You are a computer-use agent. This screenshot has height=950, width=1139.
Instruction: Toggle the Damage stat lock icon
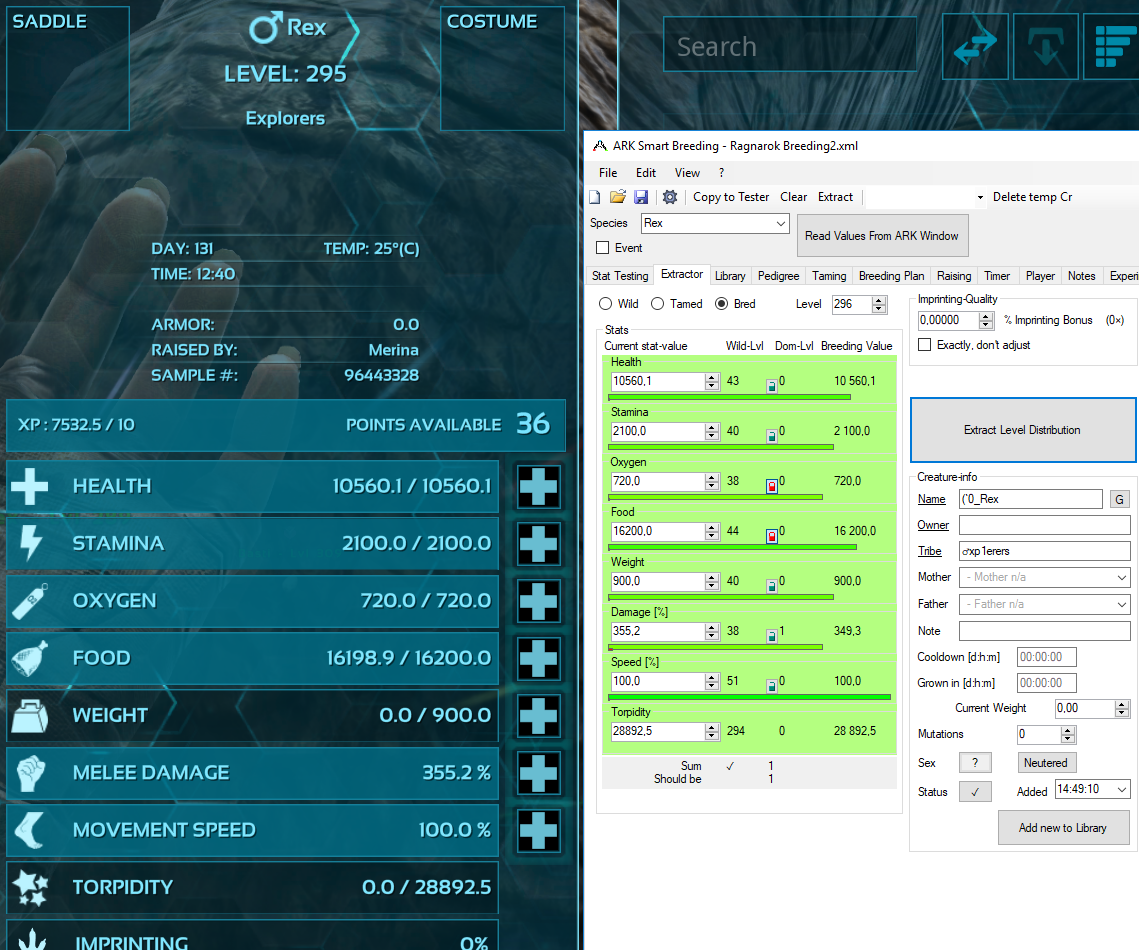click(x=771, y=636)
